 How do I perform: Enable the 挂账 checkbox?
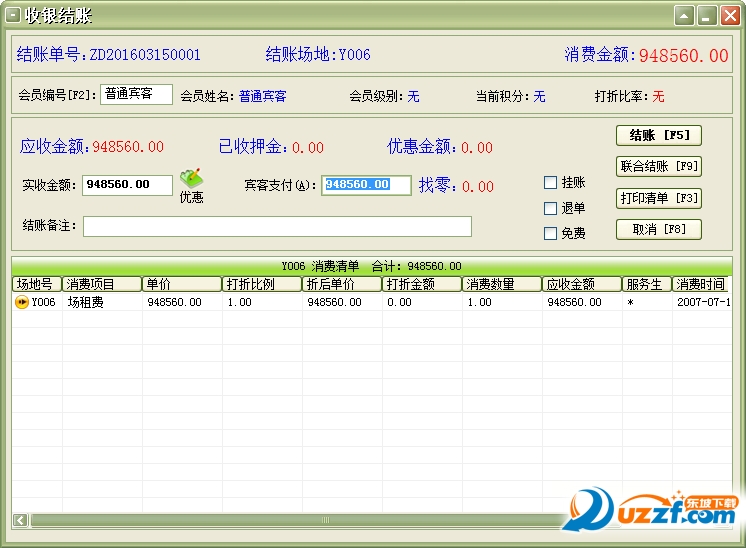click(550, 182)
